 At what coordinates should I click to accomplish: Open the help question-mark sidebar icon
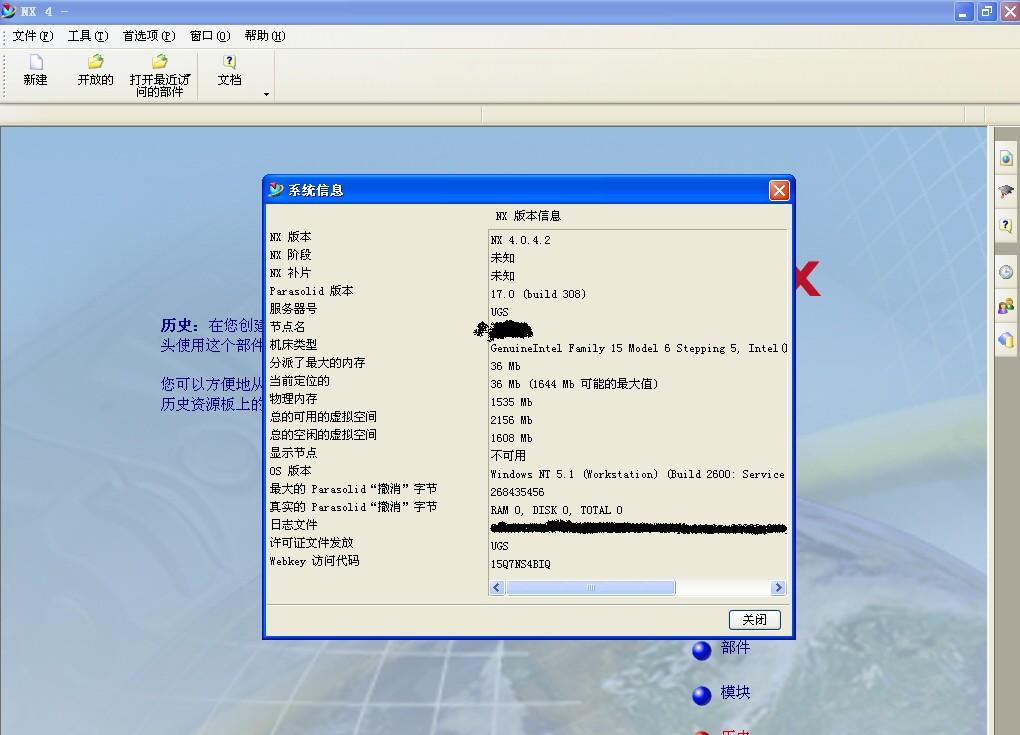1006,225
